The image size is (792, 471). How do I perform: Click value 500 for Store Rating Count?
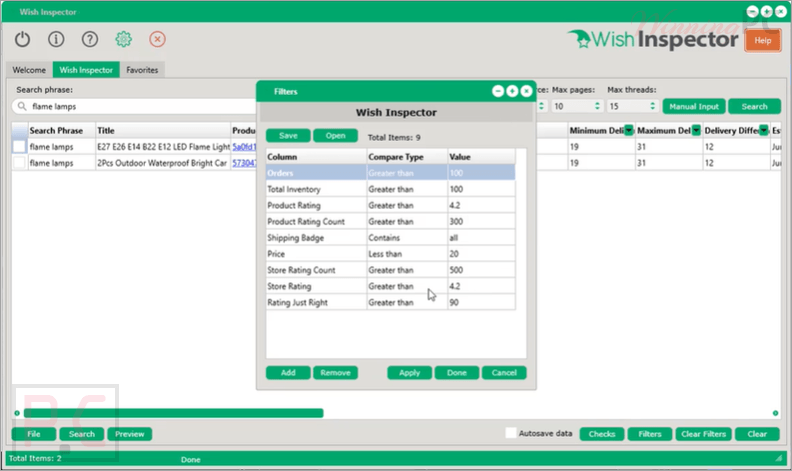point(481,270)
